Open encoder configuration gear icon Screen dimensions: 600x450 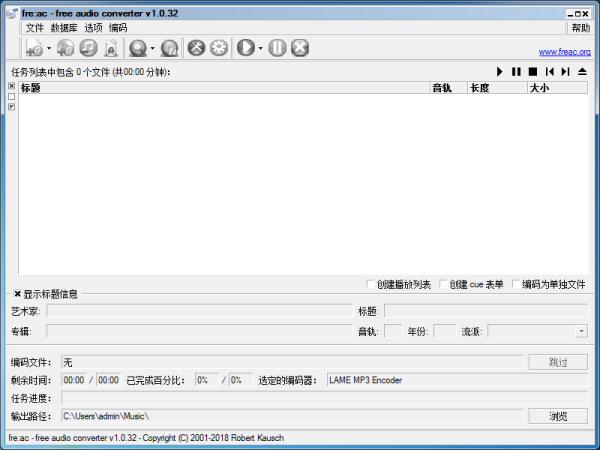click(219, 47)
